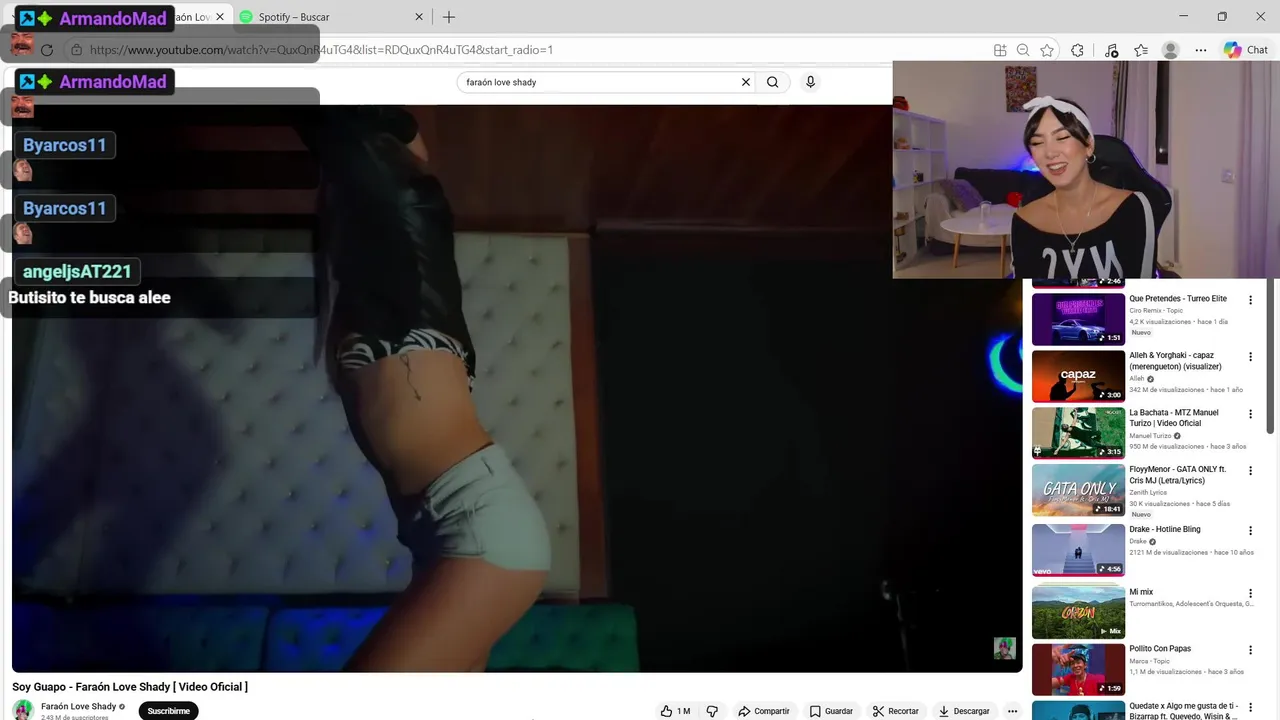Image resolution: width=1280 pixels, height=720 pixels.
Task: Open Manuel Turizo channel name link
Action: (1150, 436)
